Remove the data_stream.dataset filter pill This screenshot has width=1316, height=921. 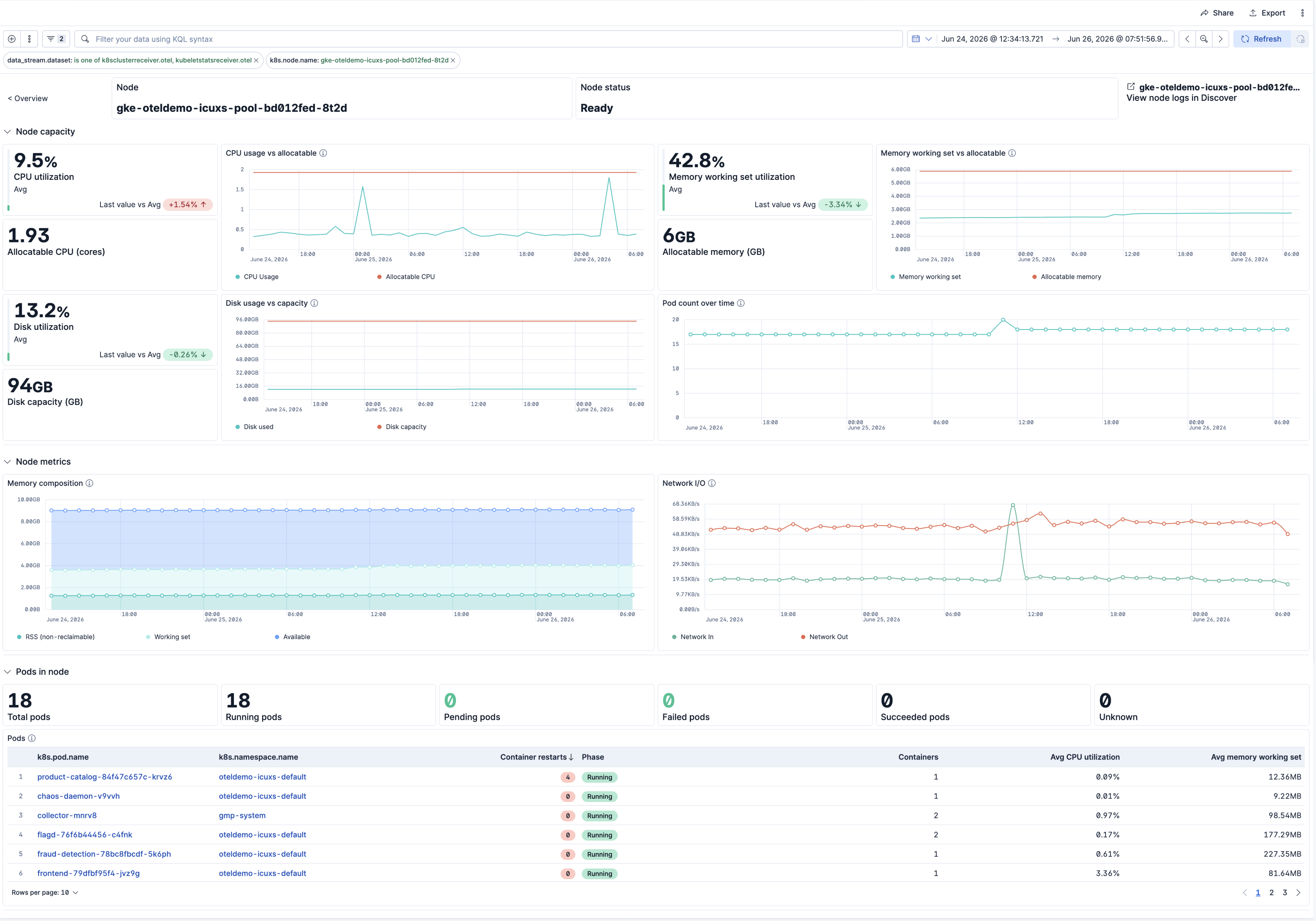click(256, 60)
